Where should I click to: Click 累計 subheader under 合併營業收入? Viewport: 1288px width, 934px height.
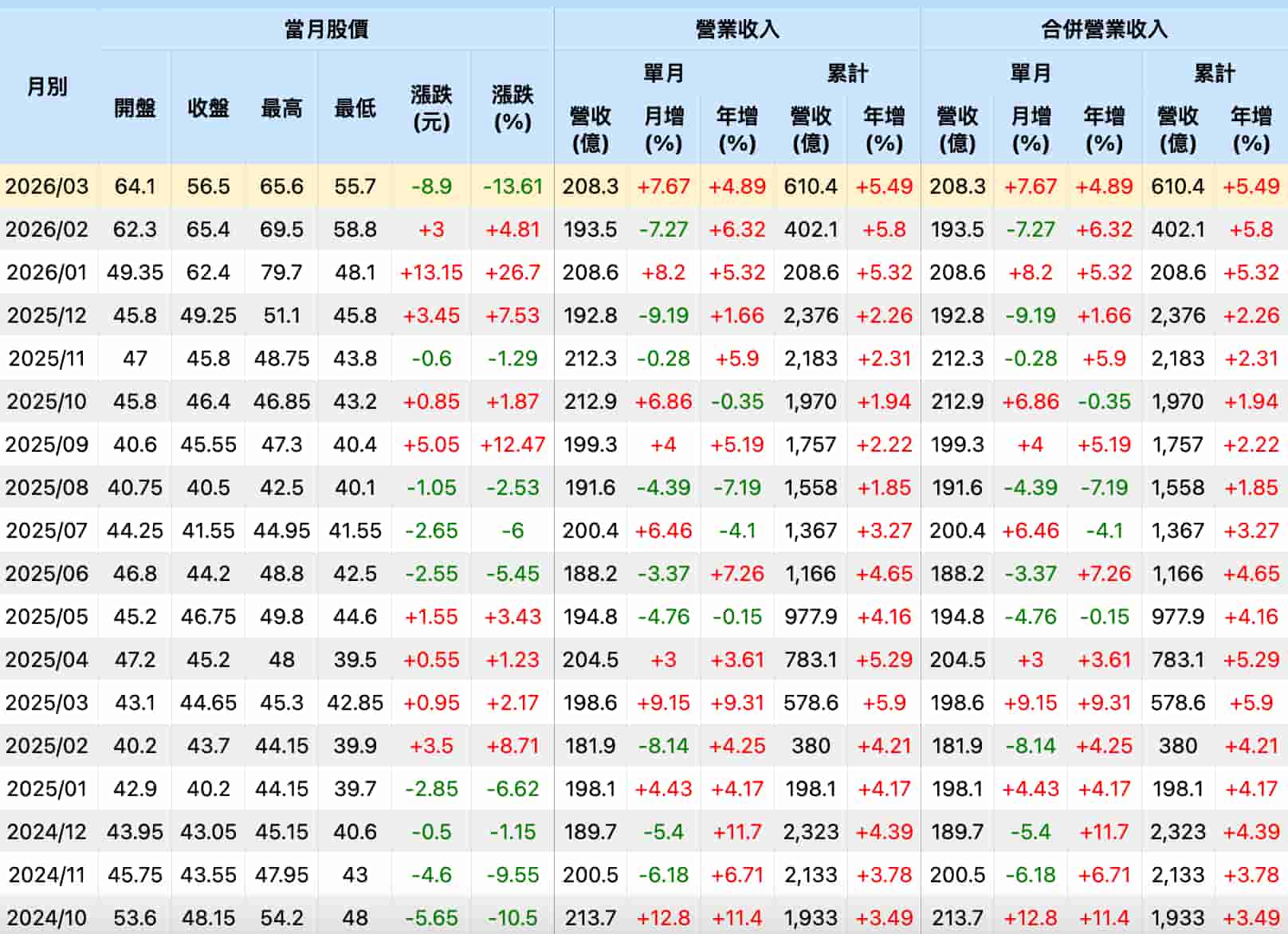(1214, 73)
